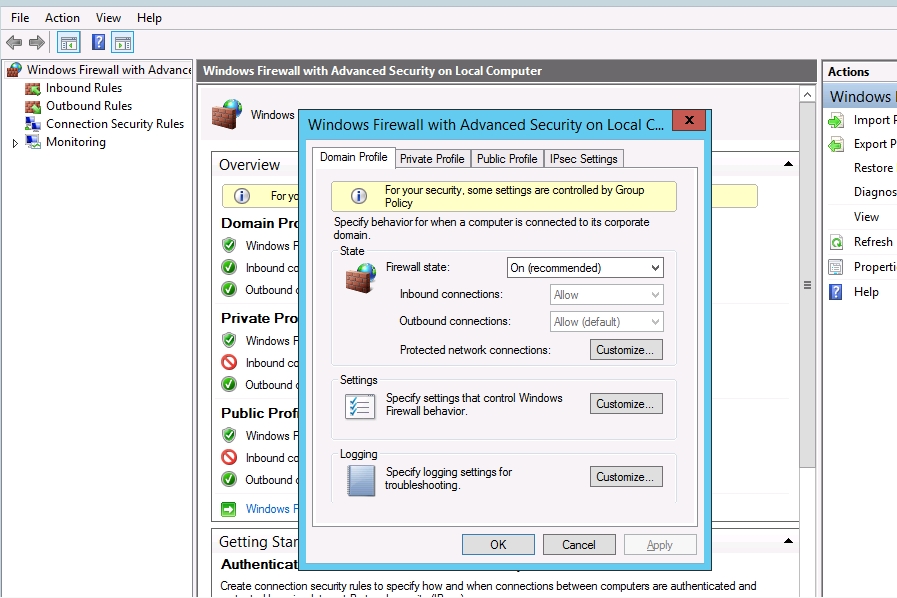Screen dimensions: 897x598
Task: Open the File menu
Action: [20, 18]
